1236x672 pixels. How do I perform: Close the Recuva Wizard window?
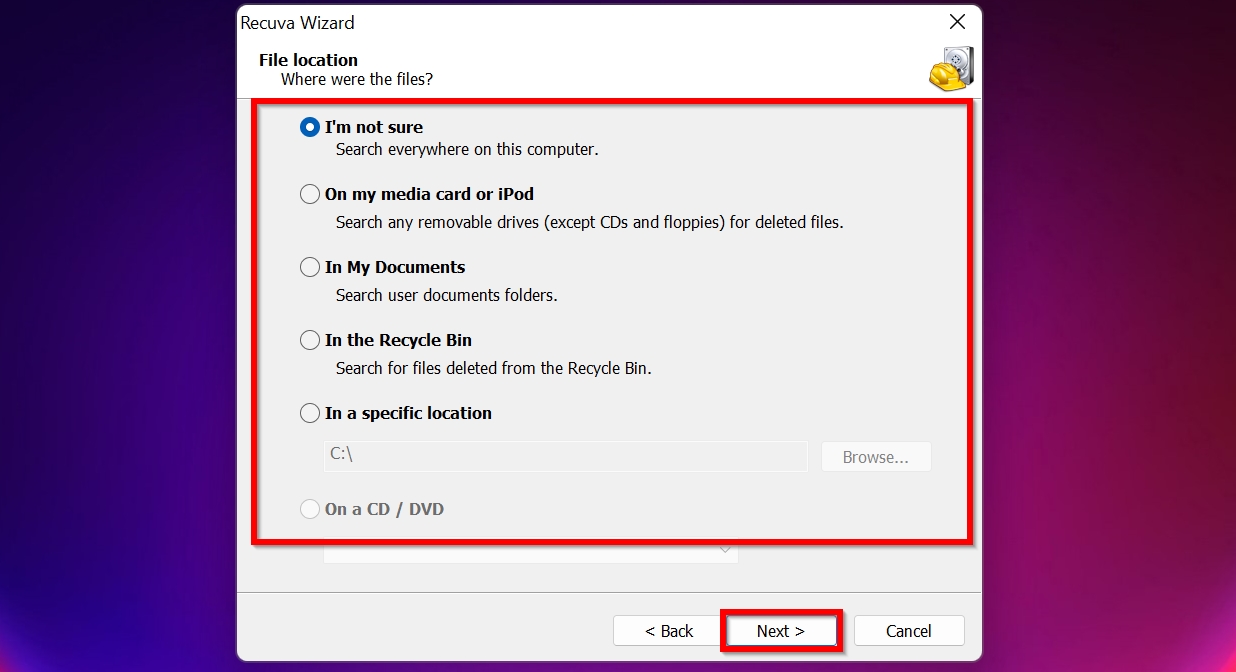(x=957, y=22)
